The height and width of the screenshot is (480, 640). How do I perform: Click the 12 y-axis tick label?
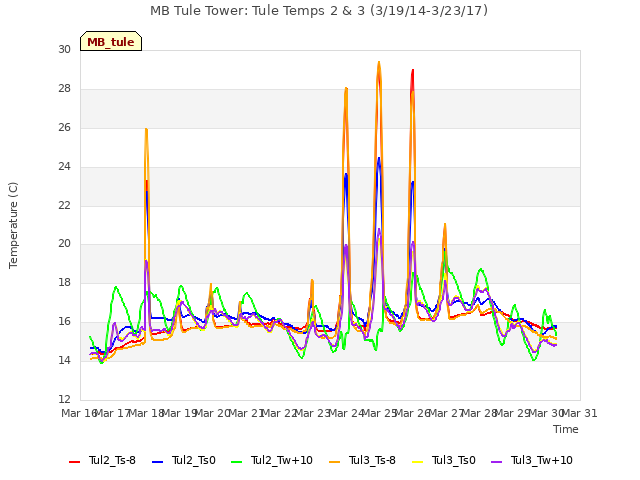(x=64, y=400)
